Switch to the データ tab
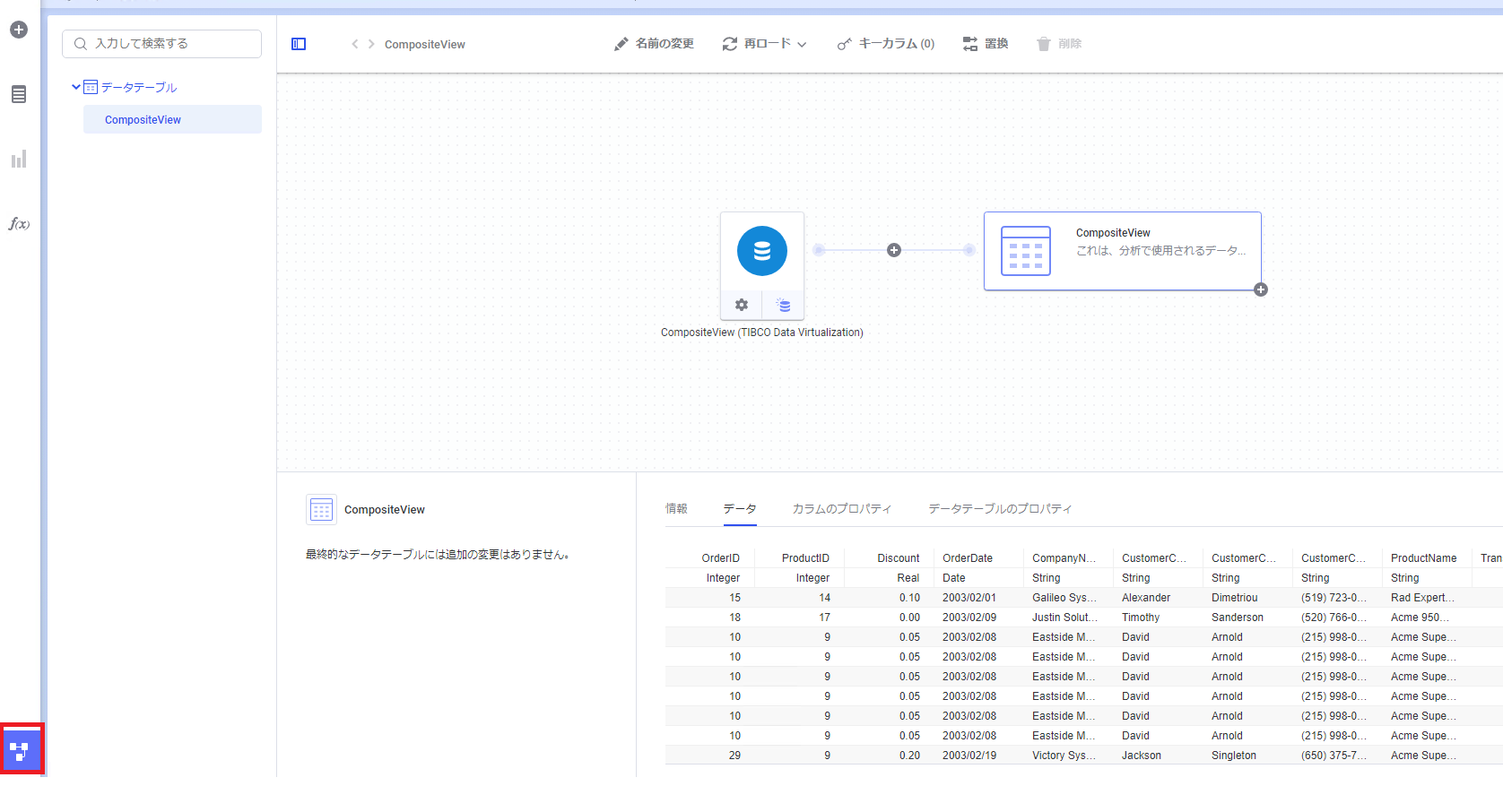 (740, 508)
